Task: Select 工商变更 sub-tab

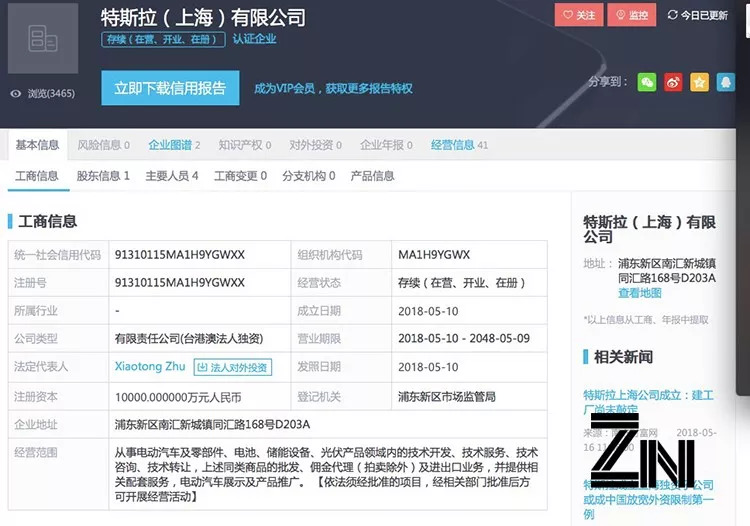Action: 240,176
